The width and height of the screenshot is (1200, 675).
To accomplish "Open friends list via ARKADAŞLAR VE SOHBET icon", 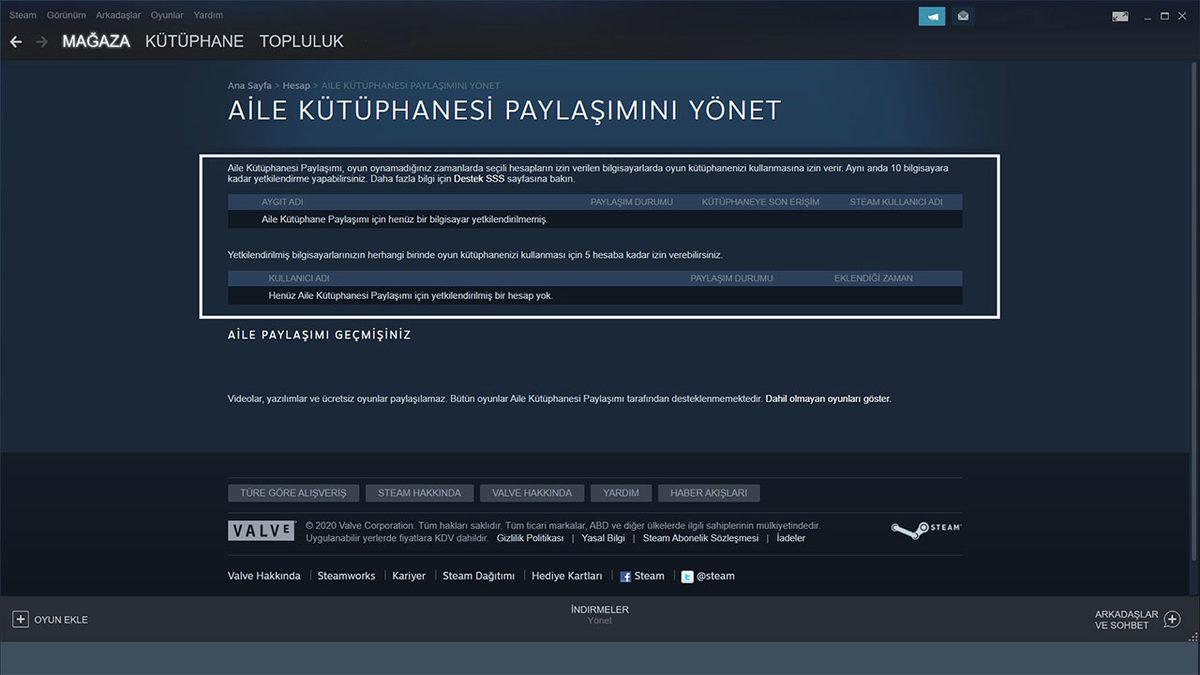I will click(x=1170, y=619).
